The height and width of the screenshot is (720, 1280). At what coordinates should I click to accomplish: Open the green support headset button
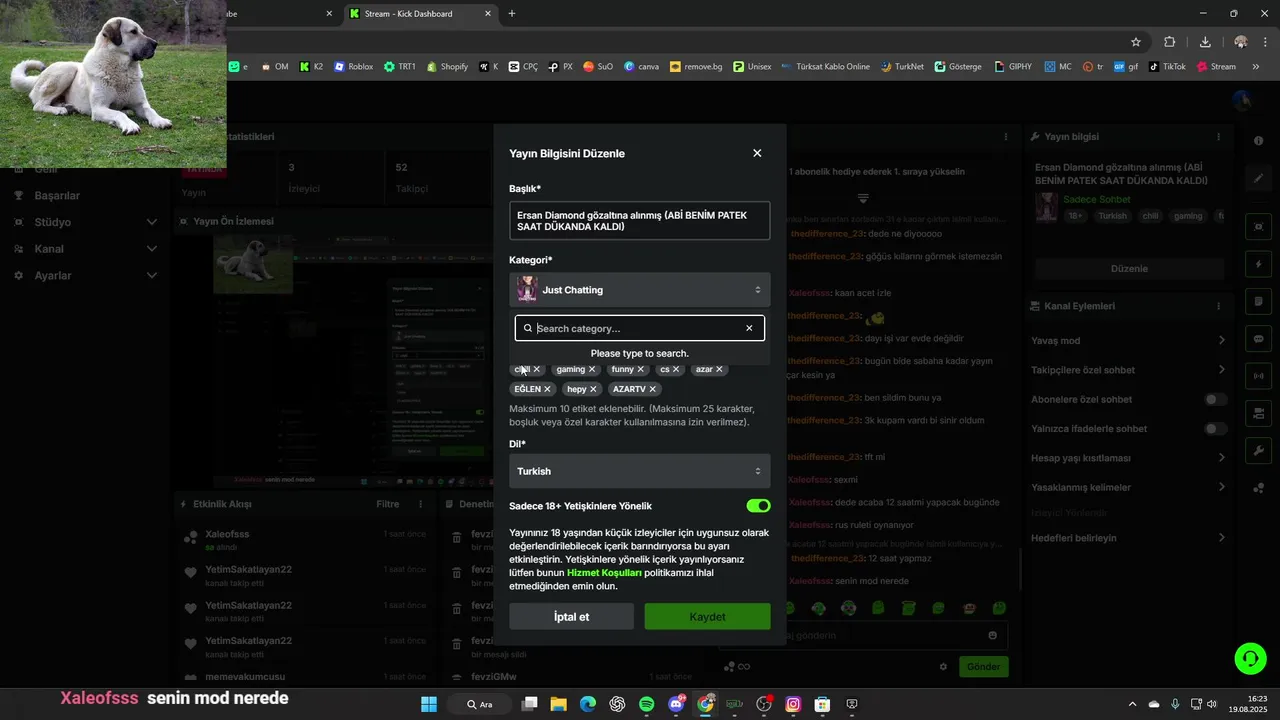click(1250, 657)
